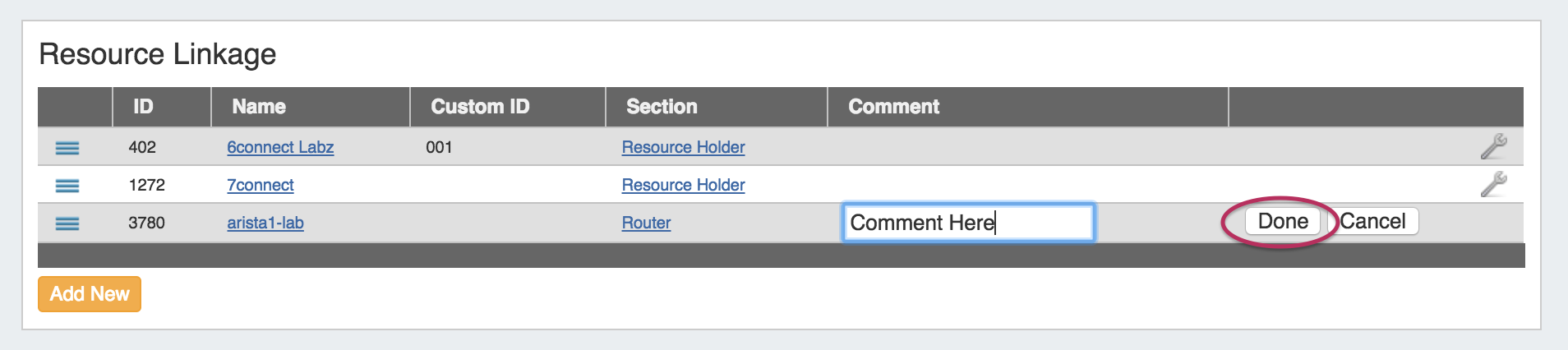The image size is (1568, 350).
Task: Go to Resource Holder section for 6connect Labz
Action: pyautogui.click(x=683, y=148)
